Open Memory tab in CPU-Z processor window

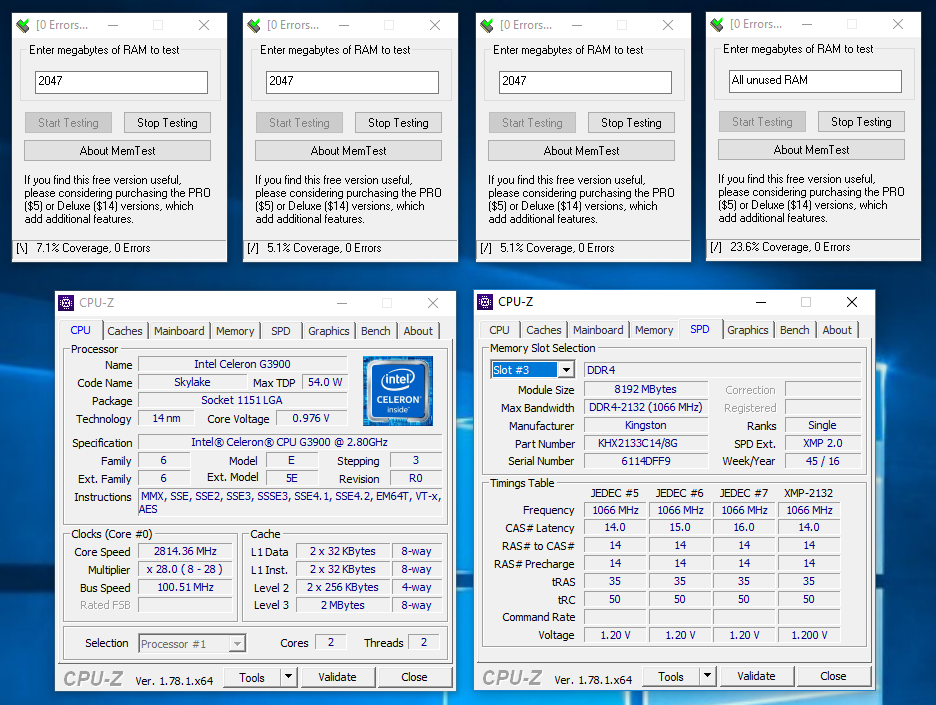235,331
